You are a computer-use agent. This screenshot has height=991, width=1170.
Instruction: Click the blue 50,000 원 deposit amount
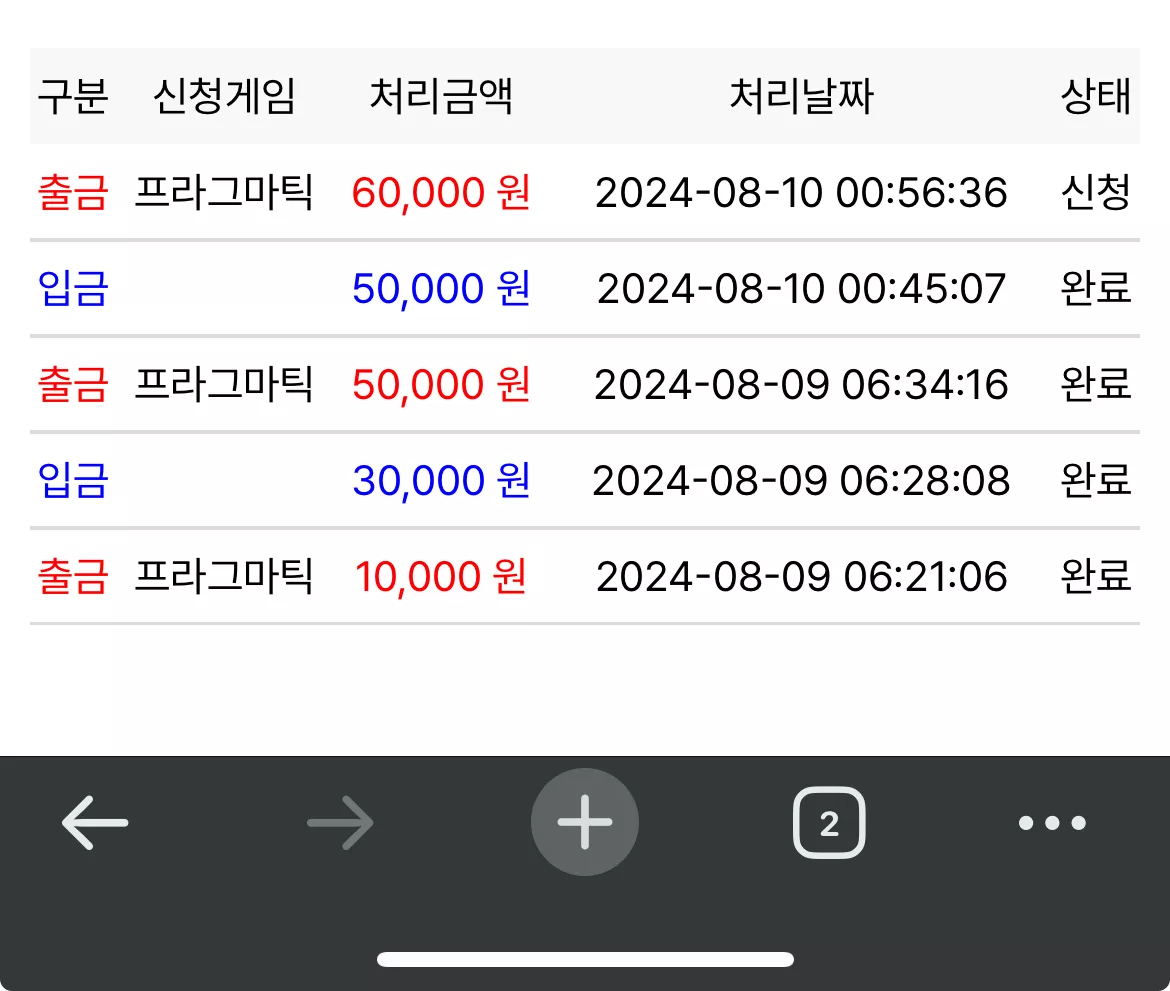pyautogui.click(x=441, y=288)
